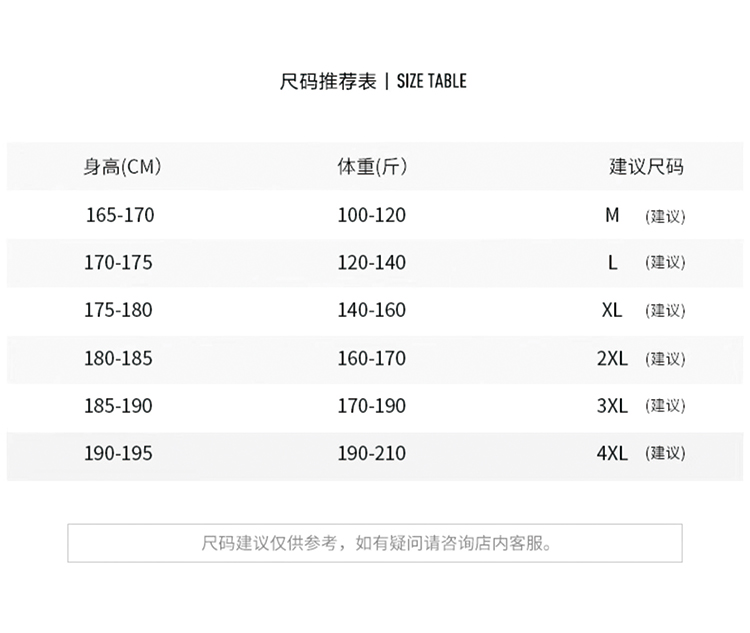Select the 身高(CM) column header

tap(122, 167)
